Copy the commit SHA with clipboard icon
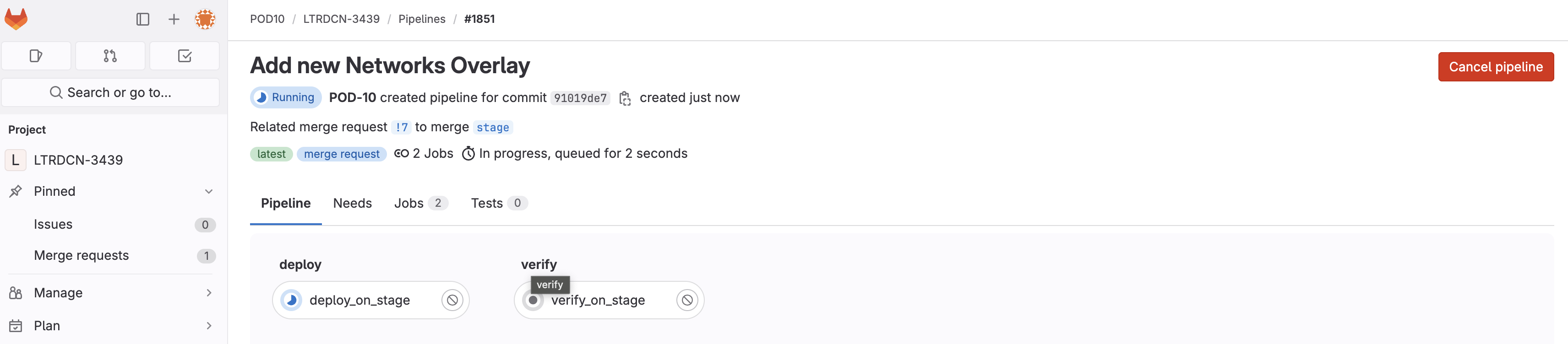 pyautogui.click(x=625, y=98)
